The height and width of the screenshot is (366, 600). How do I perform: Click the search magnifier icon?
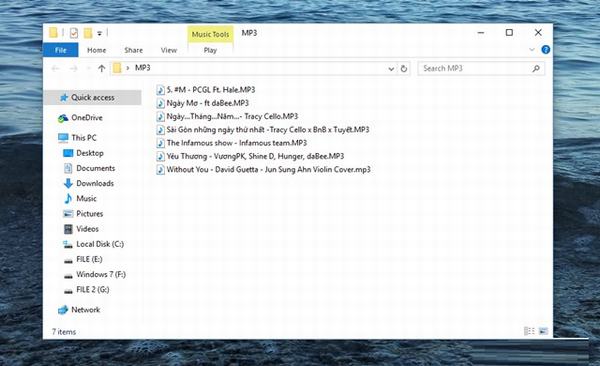[x=536, y=69]
